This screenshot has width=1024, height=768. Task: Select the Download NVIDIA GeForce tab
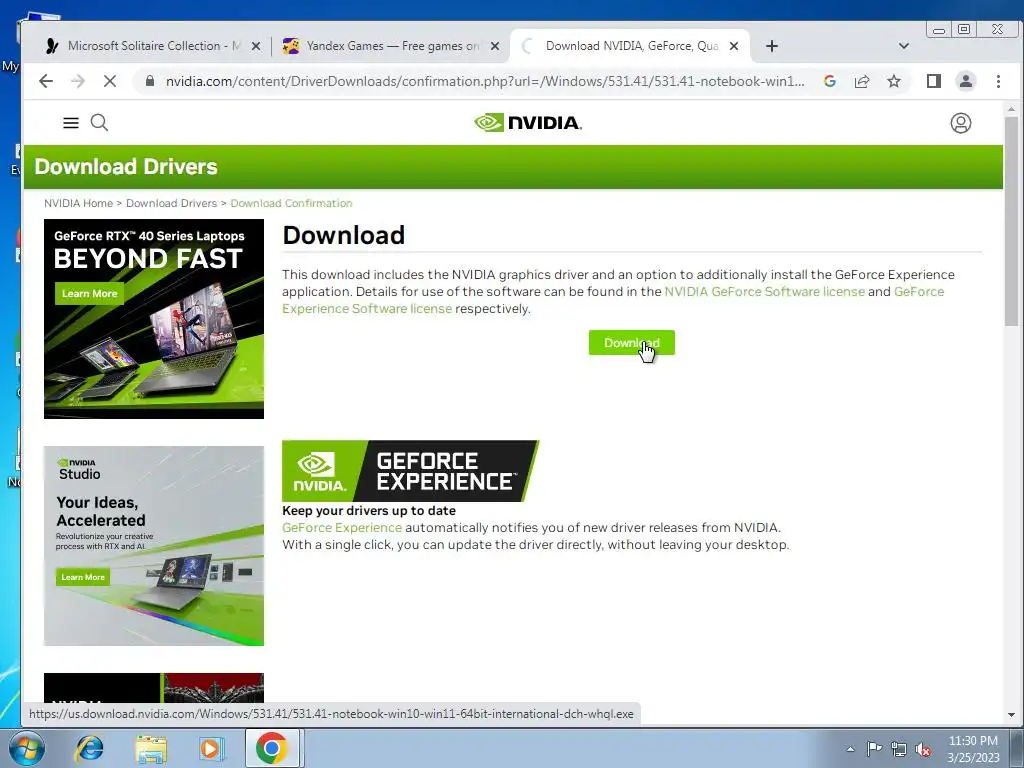click(x=631, y=46)
